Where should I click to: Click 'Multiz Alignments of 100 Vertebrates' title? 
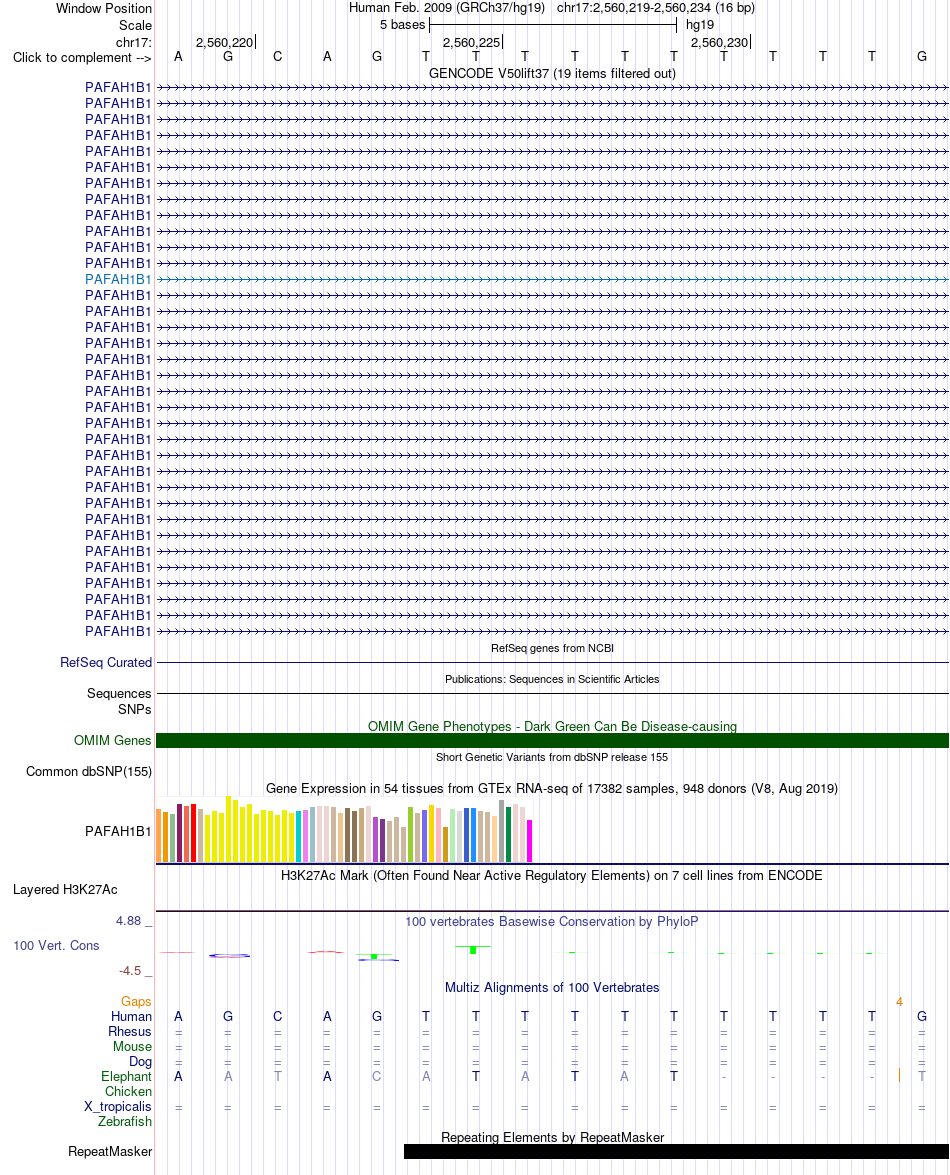(x=552, y=988)
